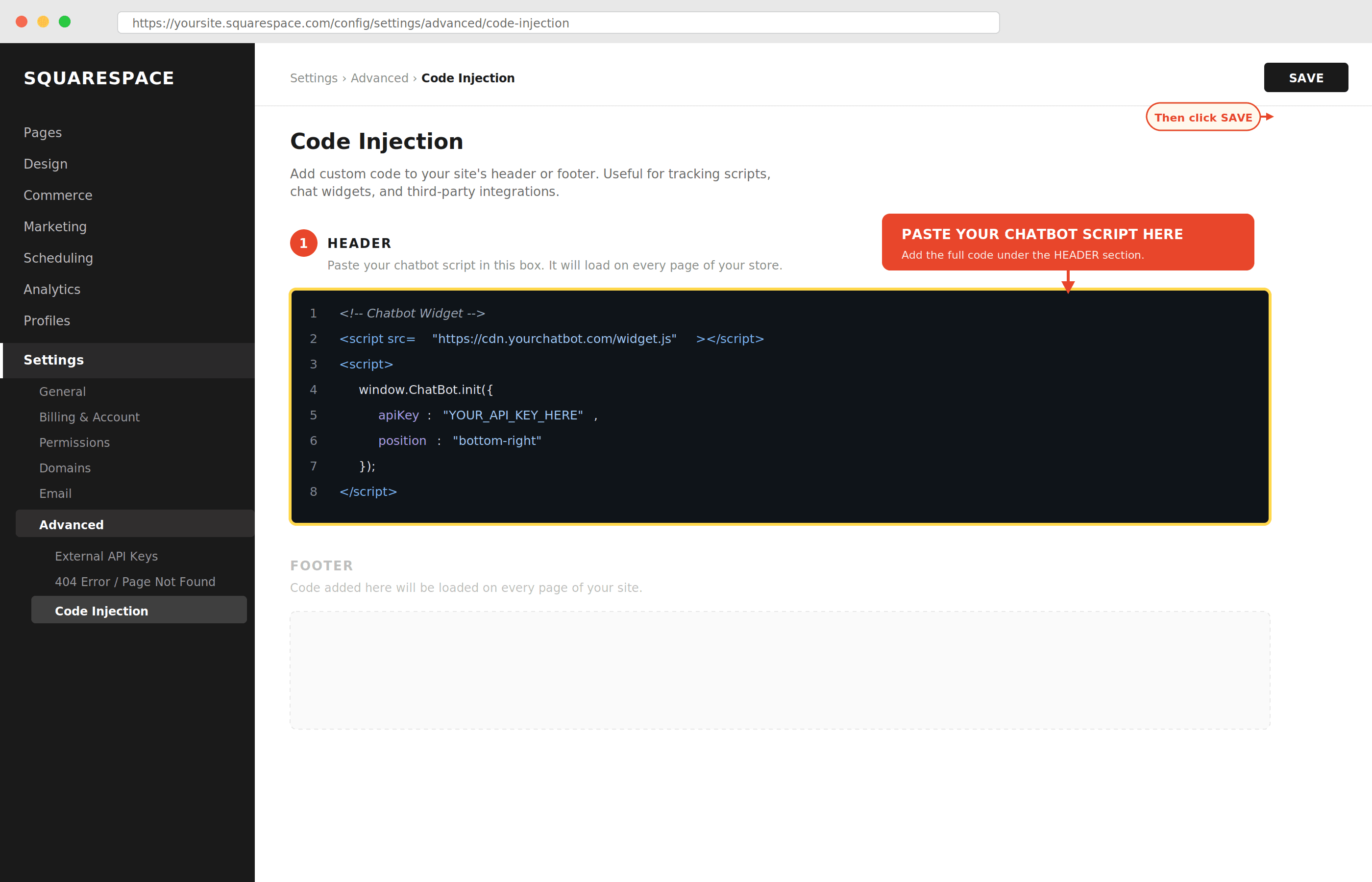Navigate to Commerce settings
The image size is (1372, 882).
58,195
